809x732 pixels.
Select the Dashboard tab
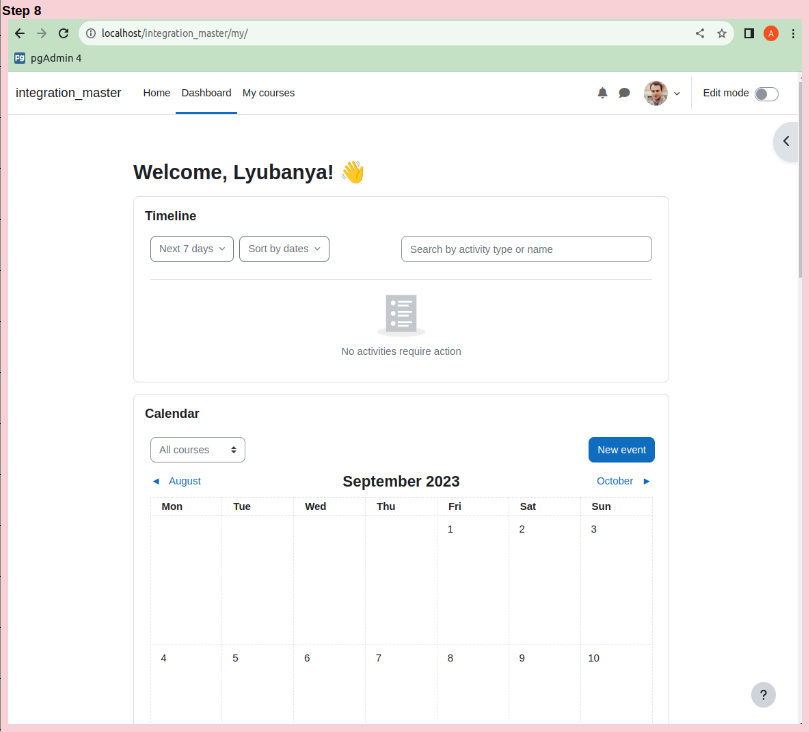tap(206, 93)
